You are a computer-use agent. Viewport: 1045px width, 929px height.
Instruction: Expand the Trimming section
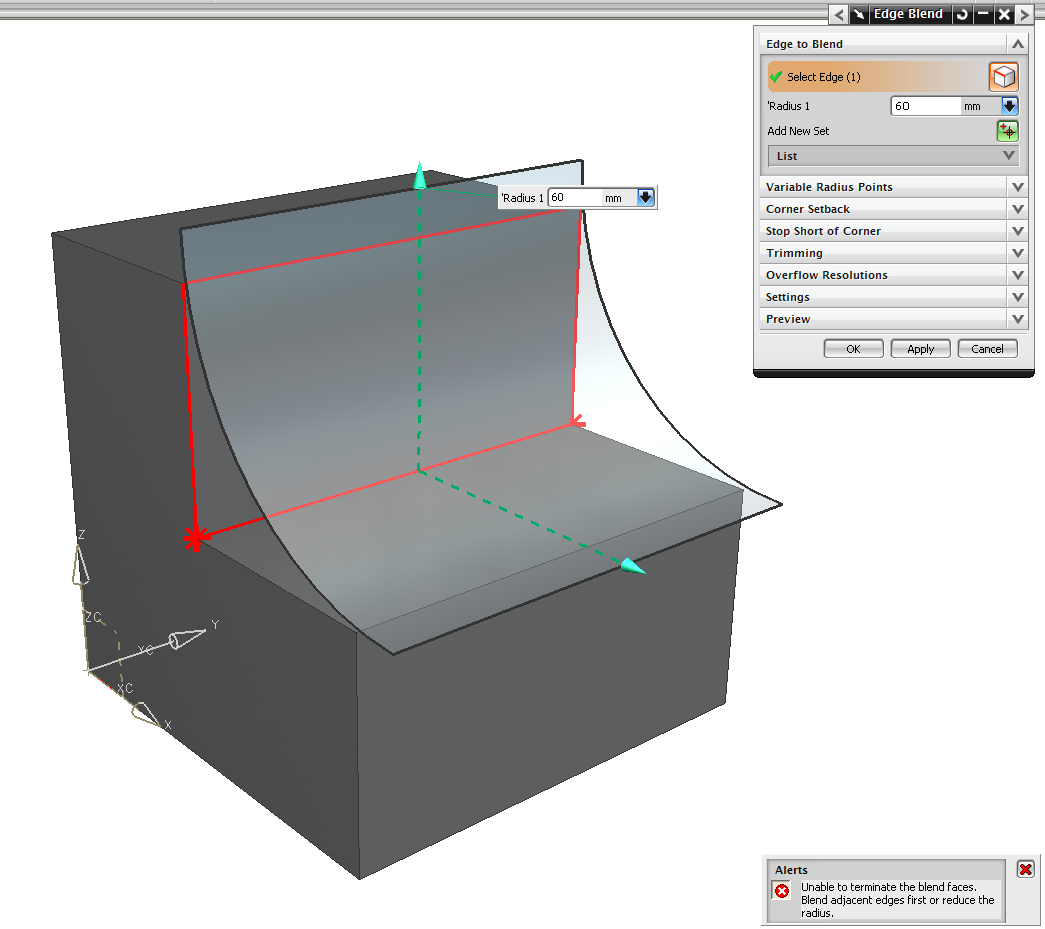click(x=1018, y=253)
